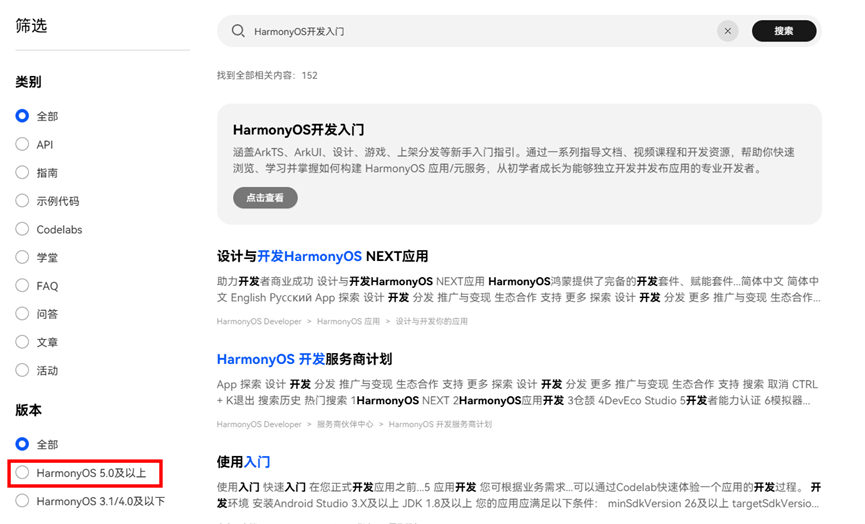Screen dimensions: 865x524
Task: Open 设计与开发HarmonyOS NEXT应用 result
Action: 322,256
